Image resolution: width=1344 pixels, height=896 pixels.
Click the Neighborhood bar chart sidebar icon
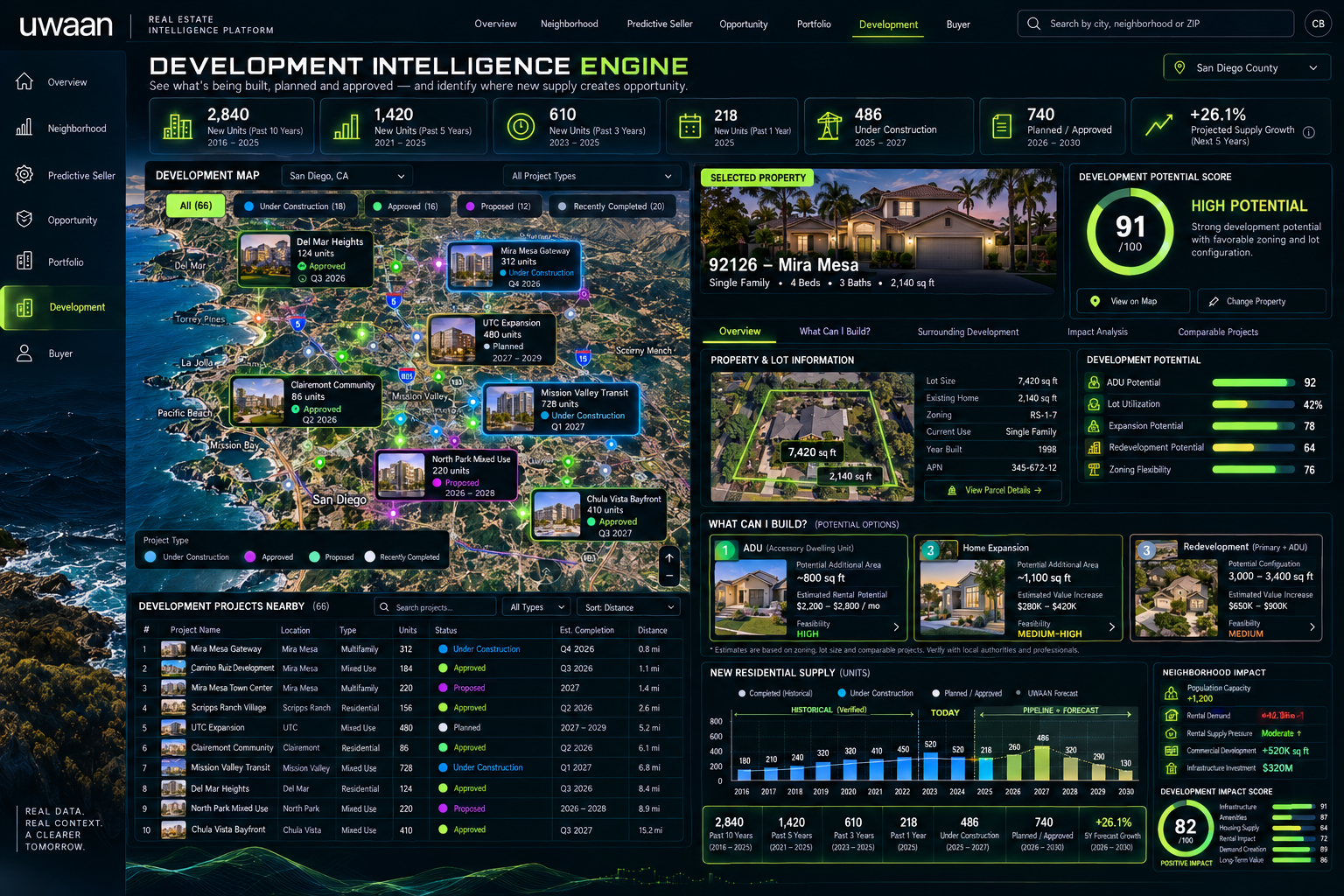[x=24, y=128]
